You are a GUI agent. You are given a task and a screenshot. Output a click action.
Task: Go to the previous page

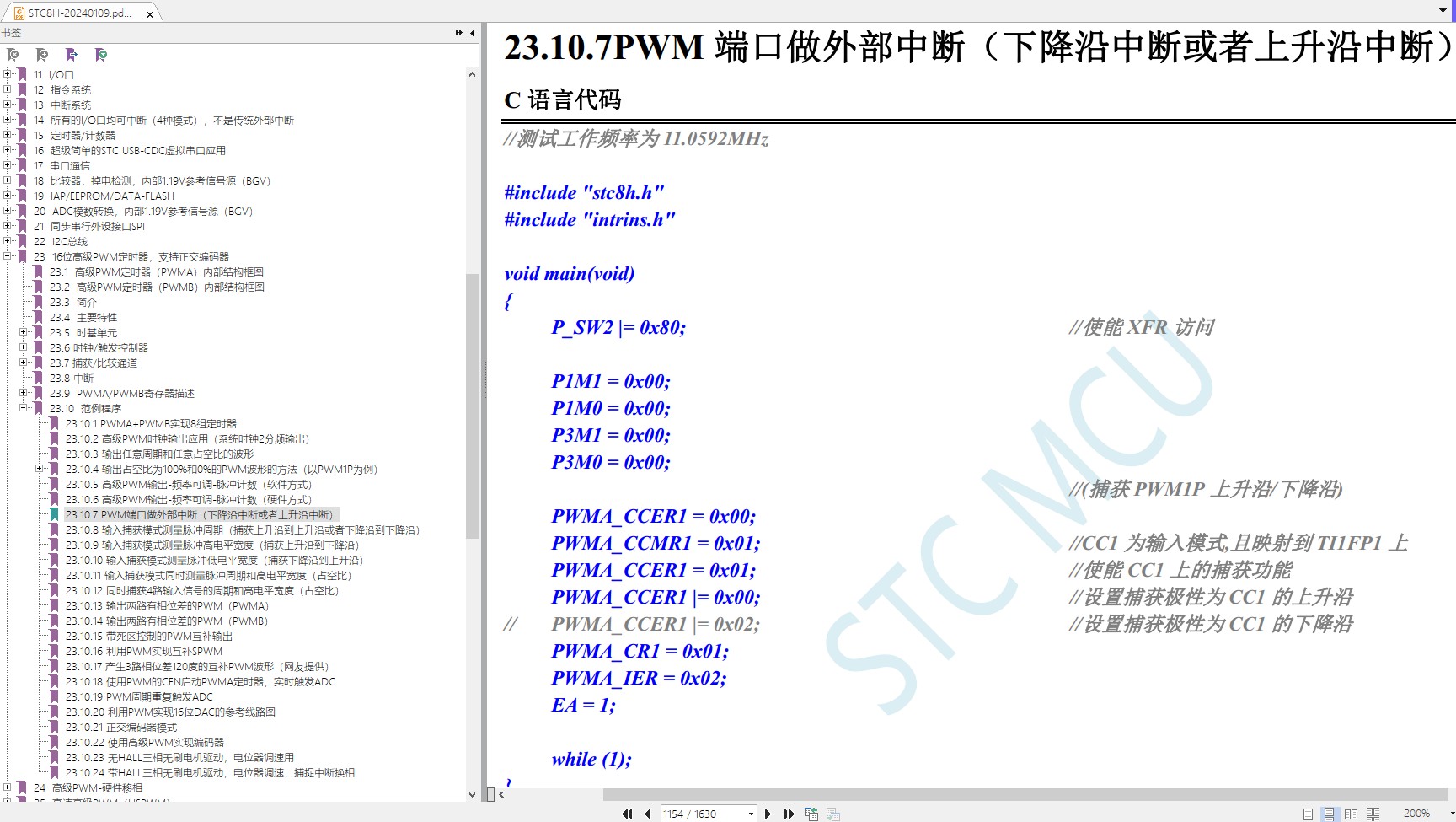648,814
